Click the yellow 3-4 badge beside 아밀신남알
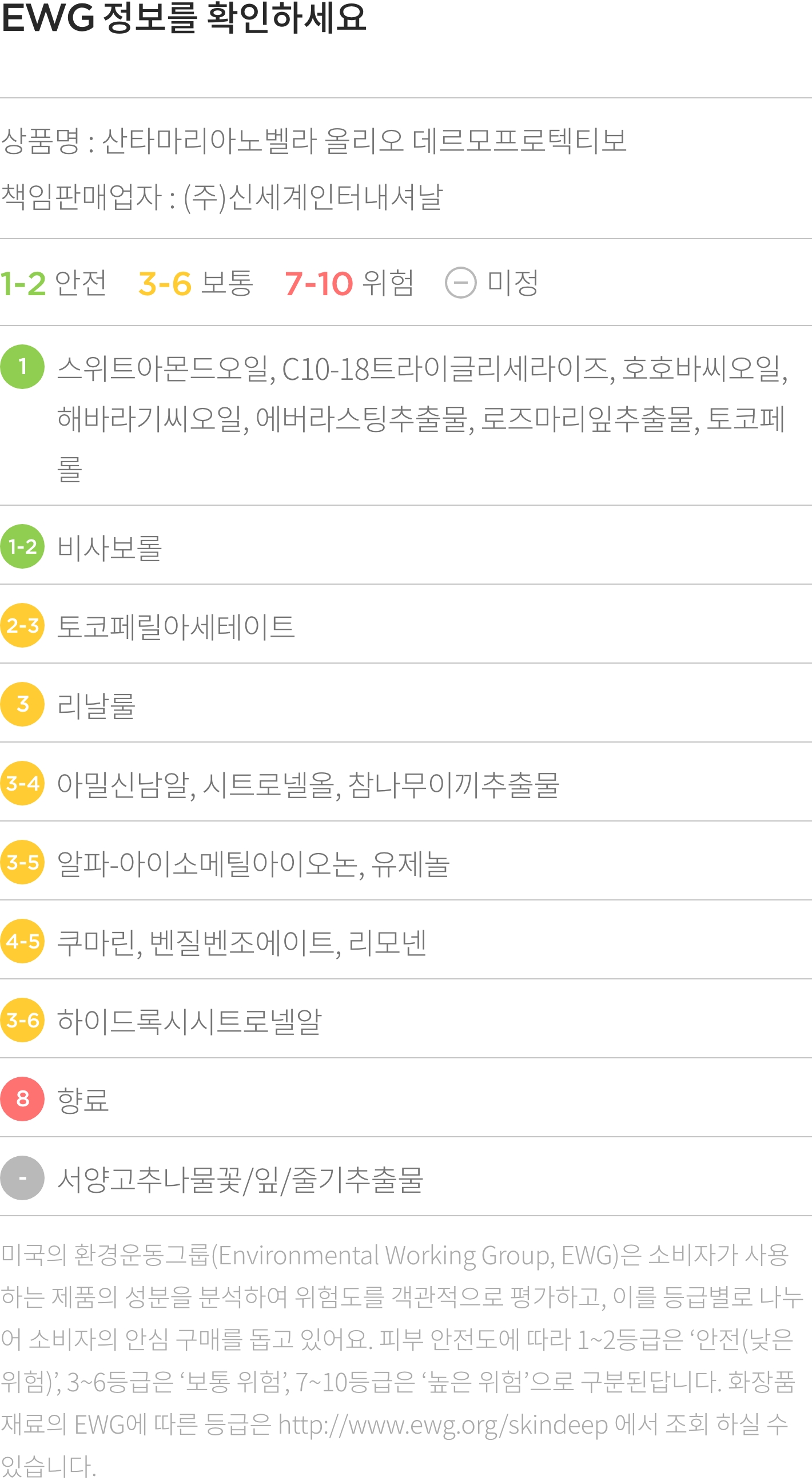The width and height of the screenshot is (812, 1484). click(22, 783)
